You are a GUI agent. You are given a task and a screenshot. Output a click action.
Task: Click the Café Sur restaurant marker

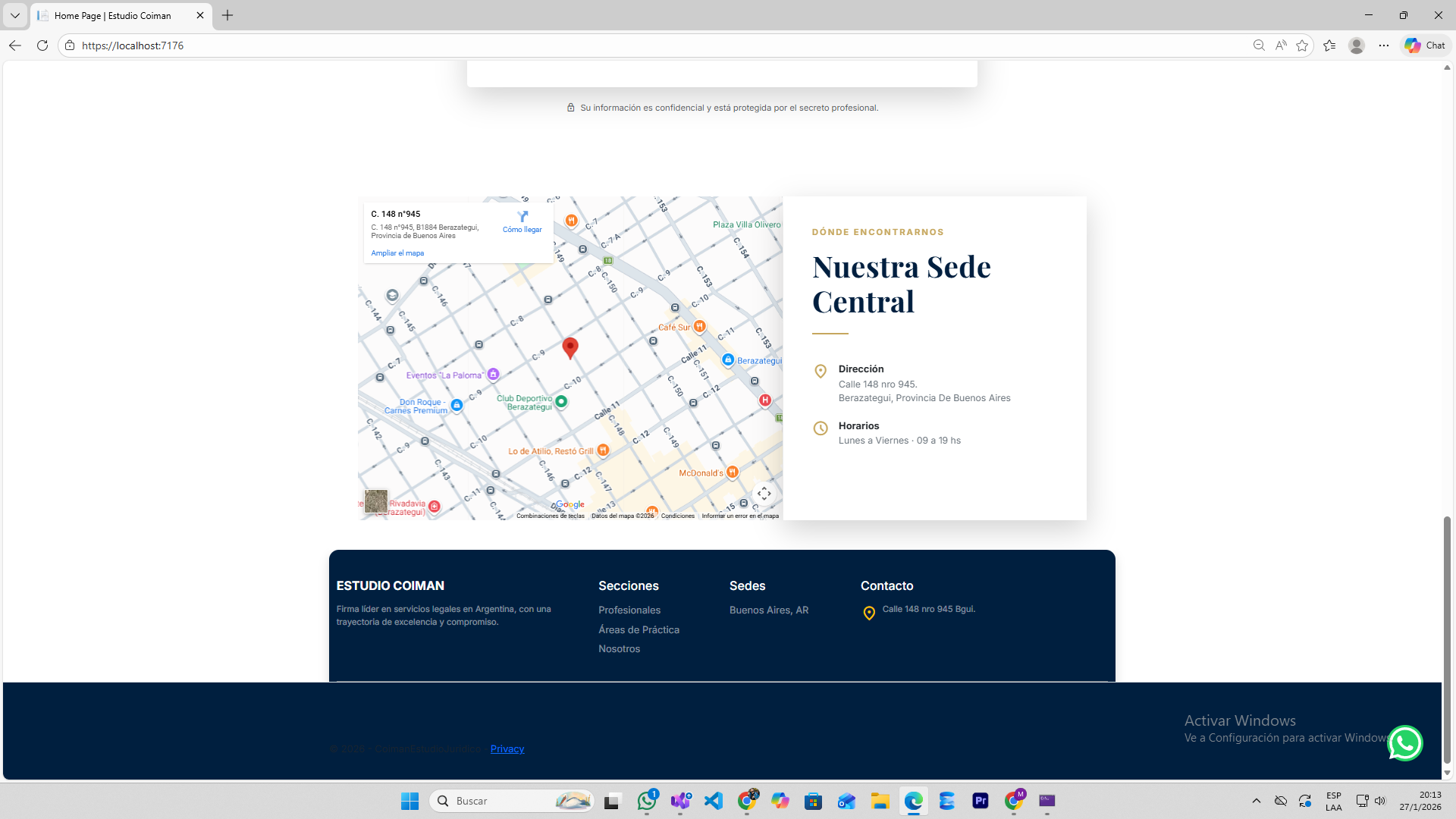point(698,326)
